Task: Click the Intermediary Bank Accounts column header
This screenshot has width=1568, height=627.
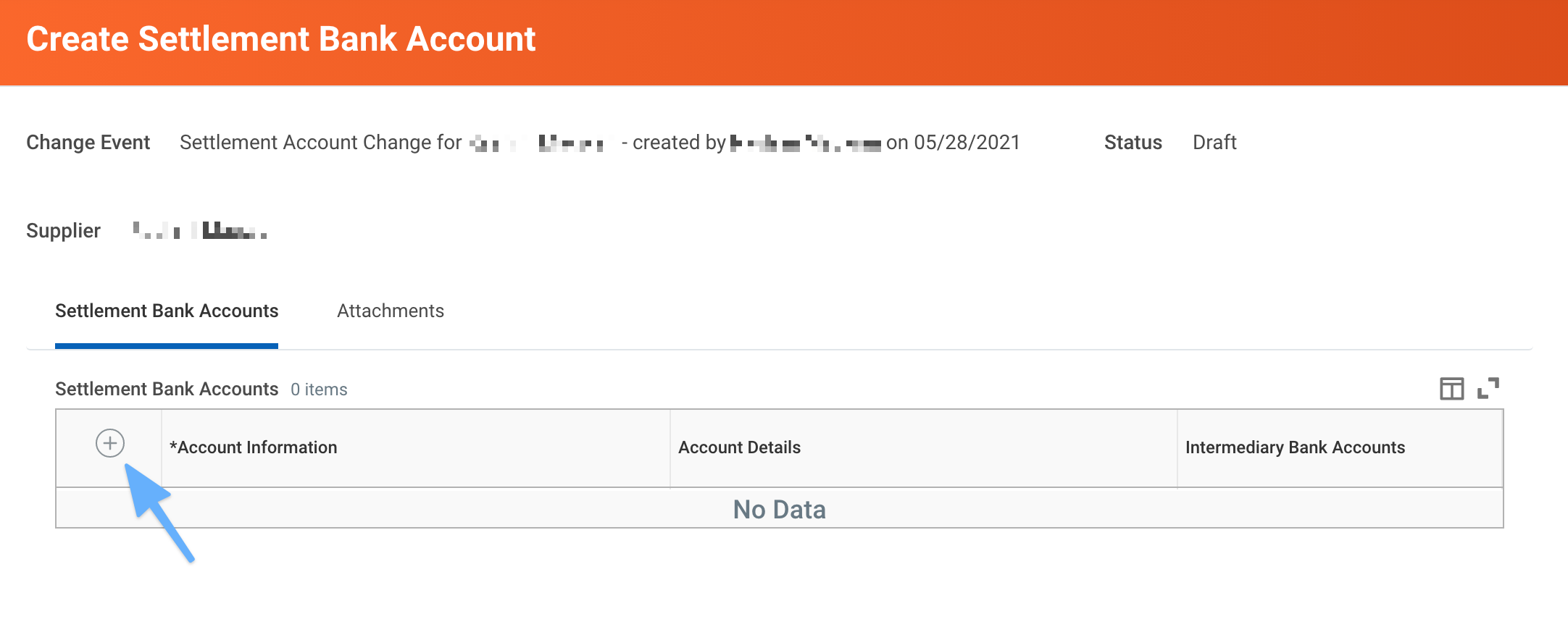Action: click(x=1295, y=447)
